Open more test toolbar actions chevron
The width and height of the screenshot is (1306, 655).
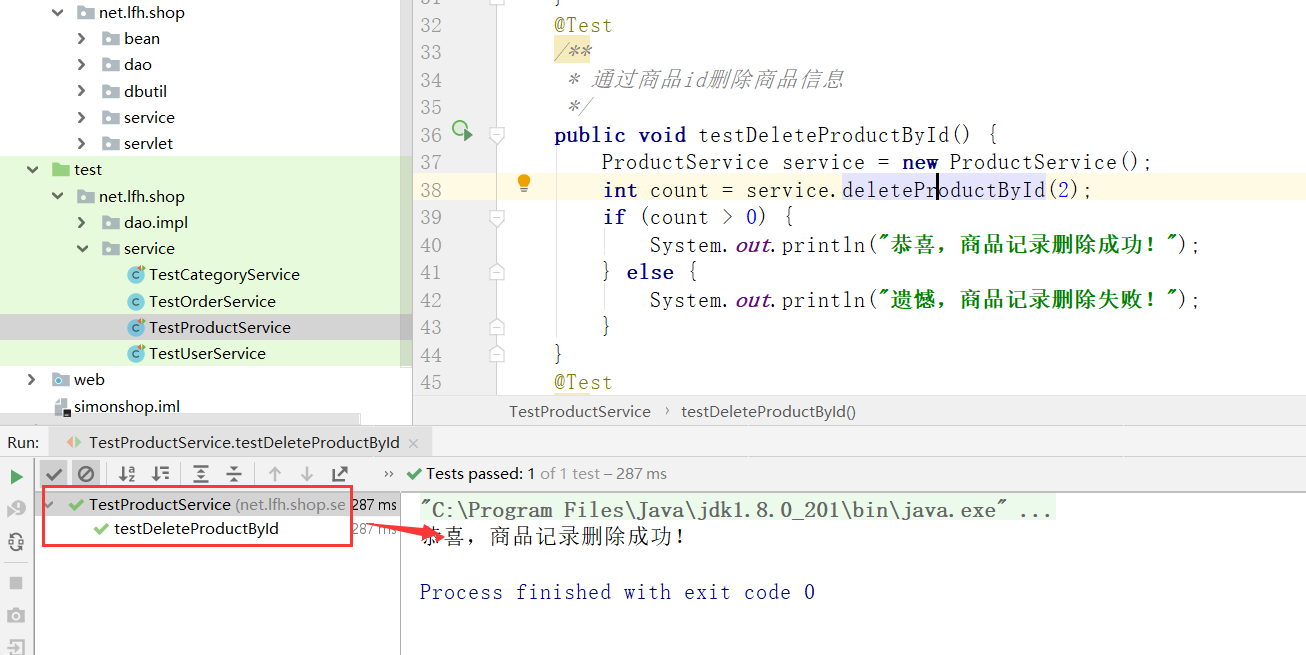(389, 473)
